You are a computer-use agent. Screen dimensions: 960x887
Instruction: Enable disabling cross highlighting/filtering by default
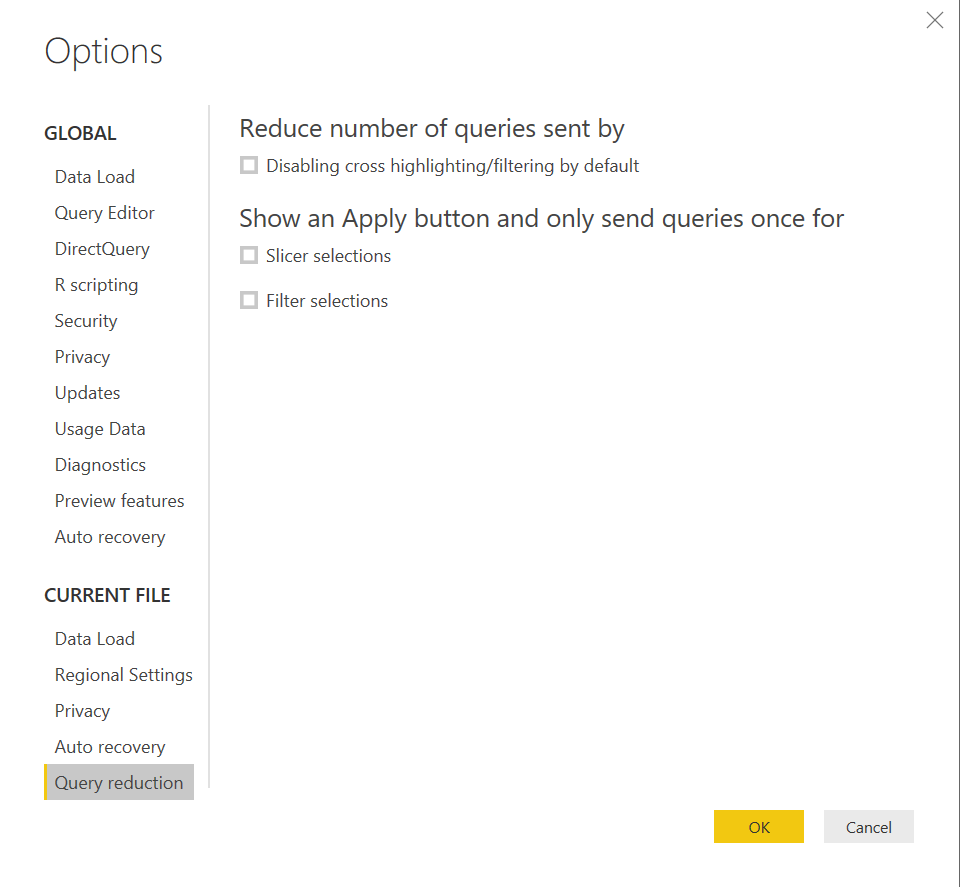248,165
